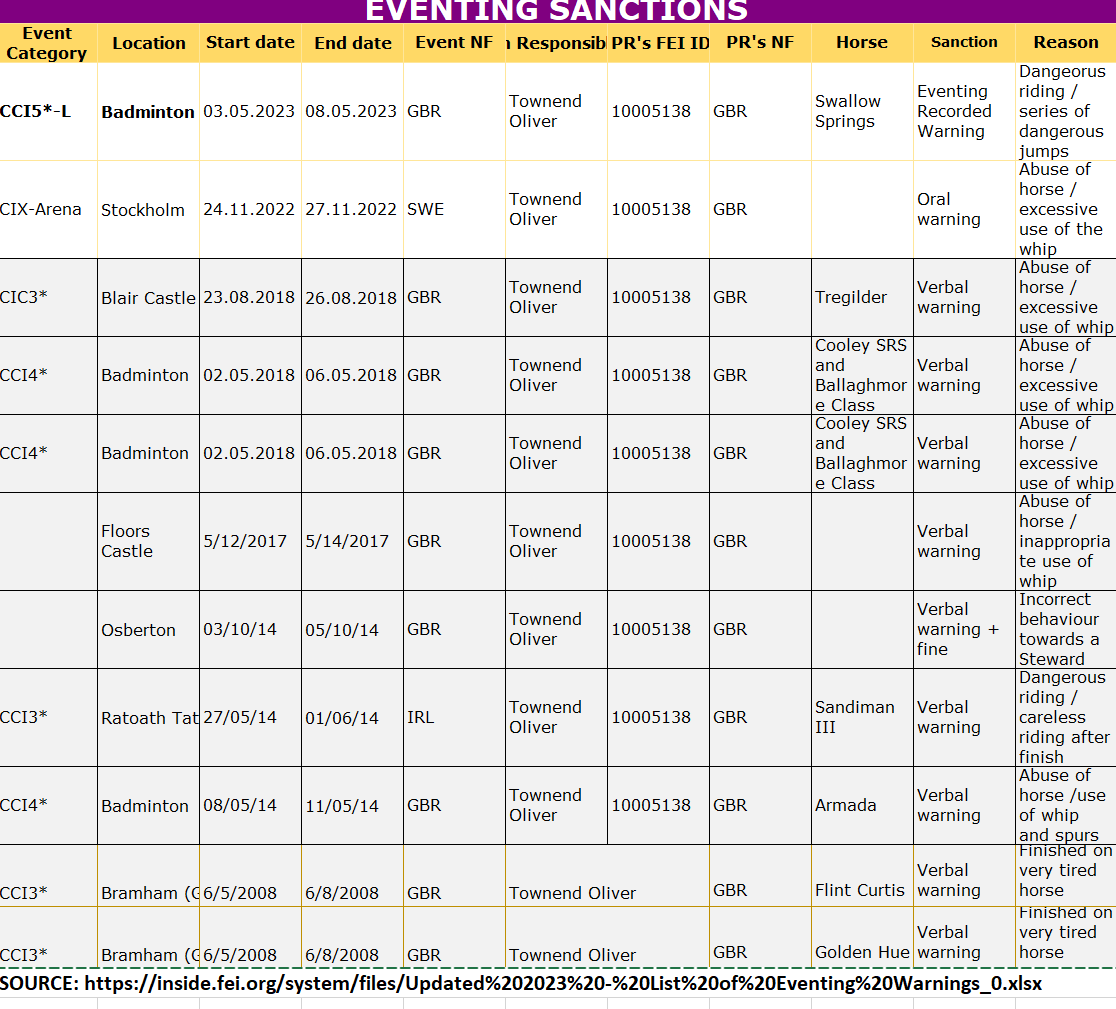Click the "Swallow Springs" horse cell
Viewport: 1116px width, 1009px height.
click(862, 112)
